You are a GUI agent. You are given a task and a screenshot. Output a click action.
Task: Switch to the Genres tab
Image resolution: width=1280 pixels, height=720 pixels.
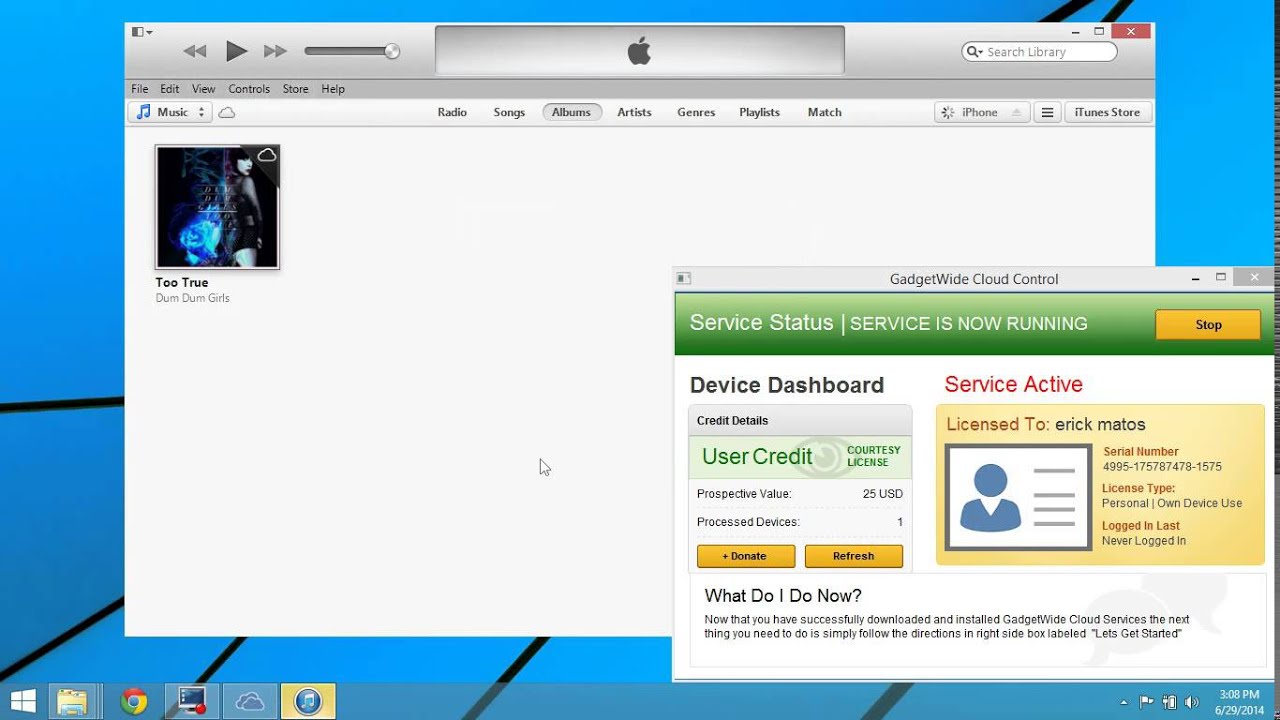click(x=696, y=112)
